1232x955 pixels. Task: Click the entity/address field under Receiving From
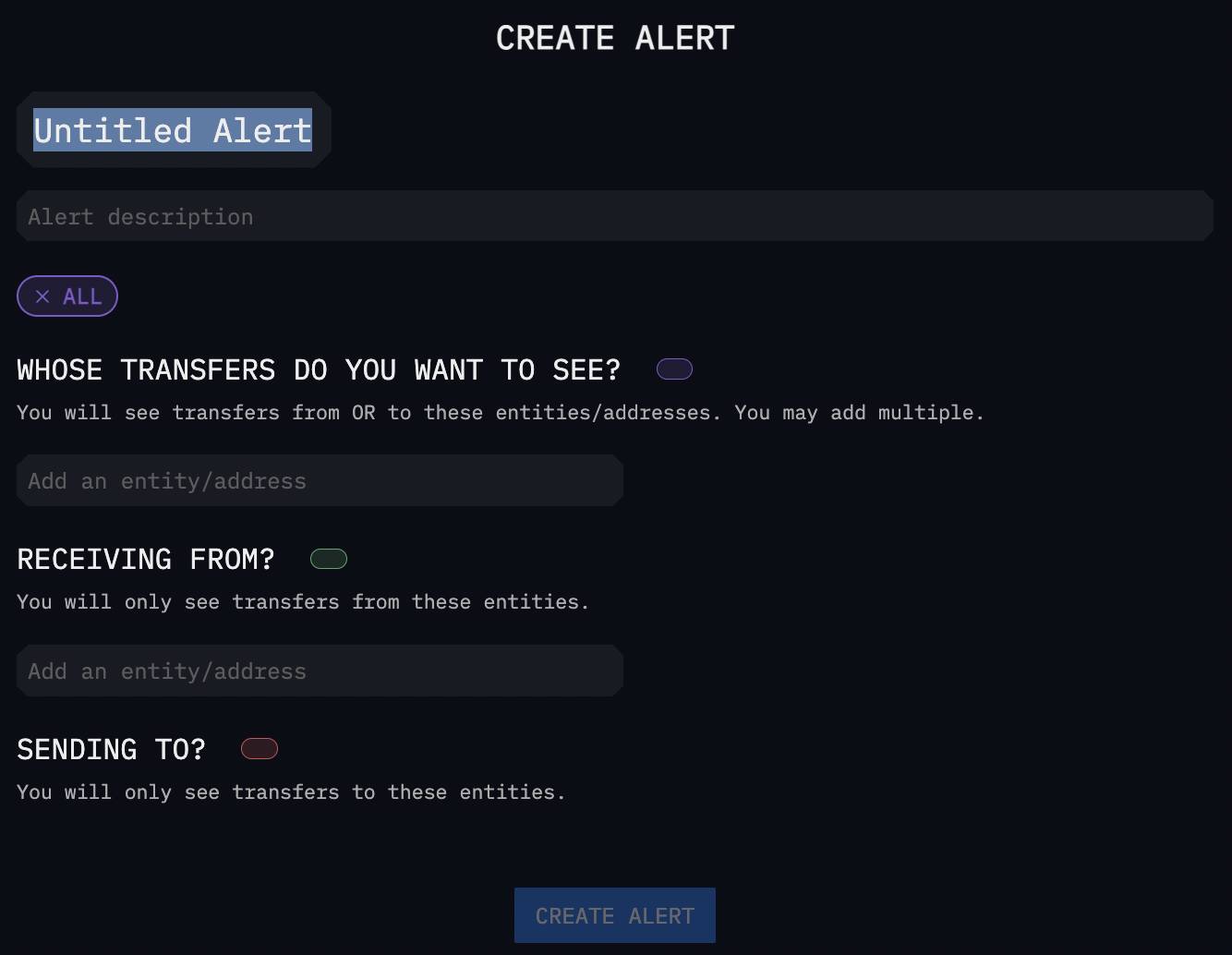tap(320, 671)
